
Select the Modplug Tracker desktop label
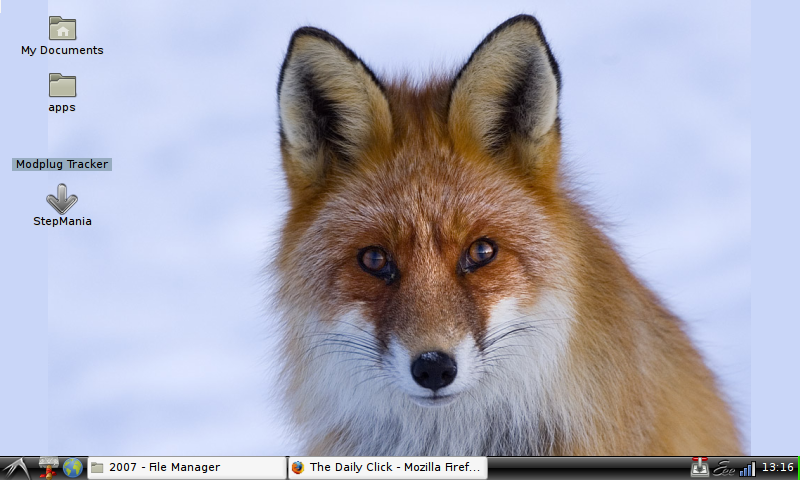(x=62, y=164)
